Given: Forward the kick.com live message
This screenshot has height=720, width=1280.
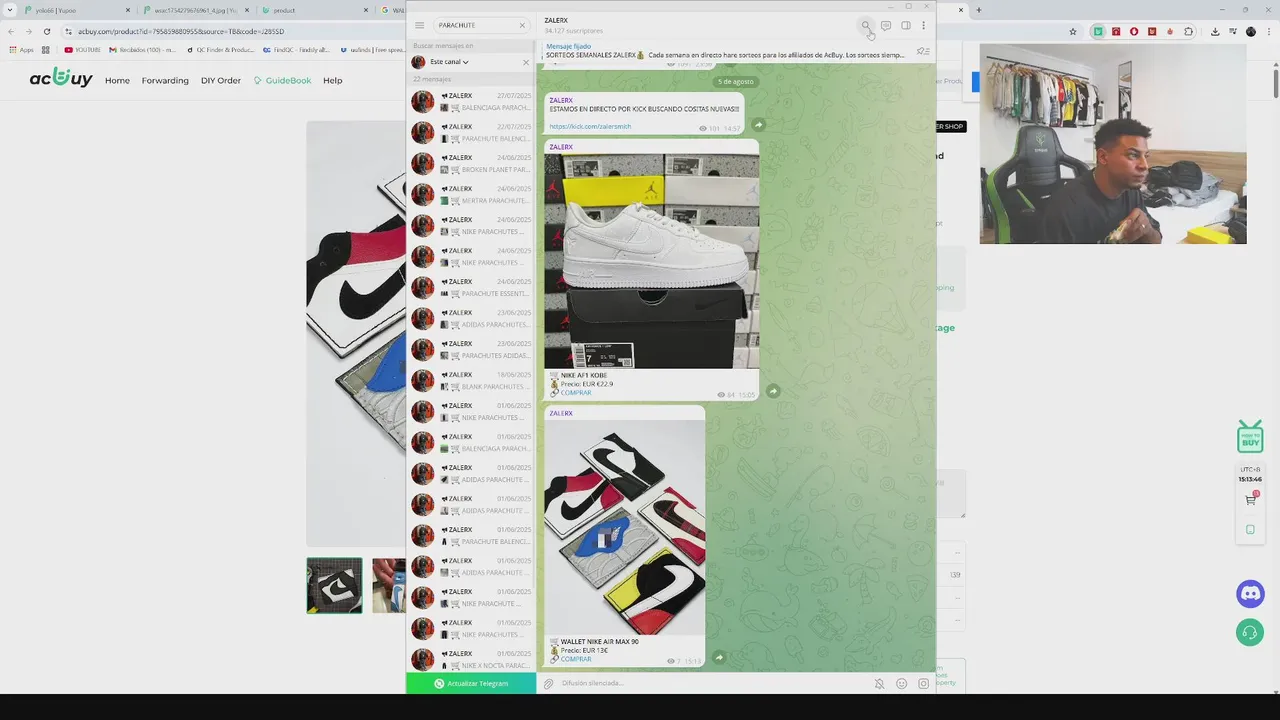Looking at the screenshot, I should pos(758,125).
